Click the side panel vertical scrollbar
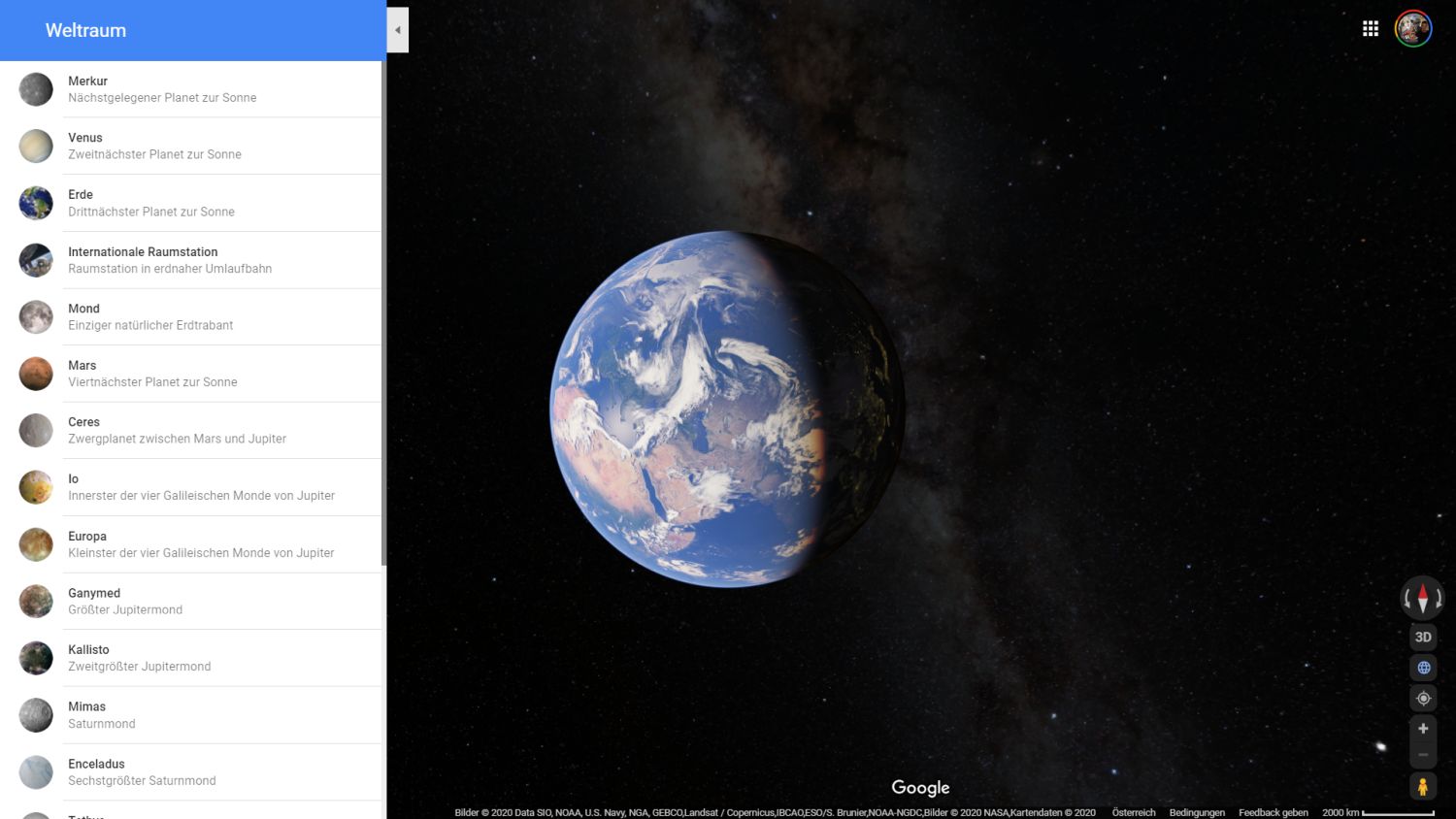Viewport: 1456px width, 819px height. [x=383, y=312]
